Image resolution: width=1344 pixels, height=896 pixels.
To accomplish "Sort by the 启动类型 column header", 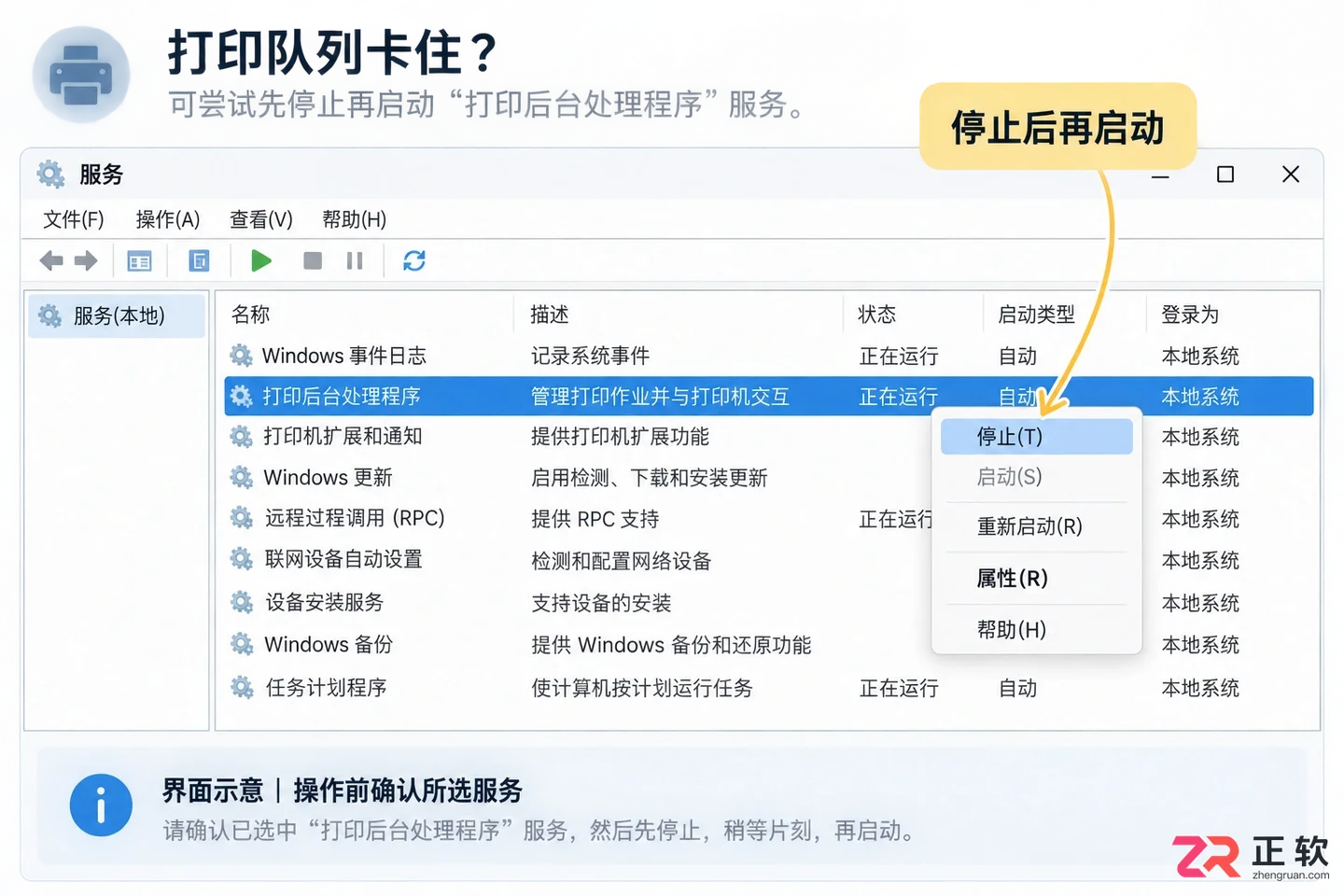I will tap(1036, 315).
